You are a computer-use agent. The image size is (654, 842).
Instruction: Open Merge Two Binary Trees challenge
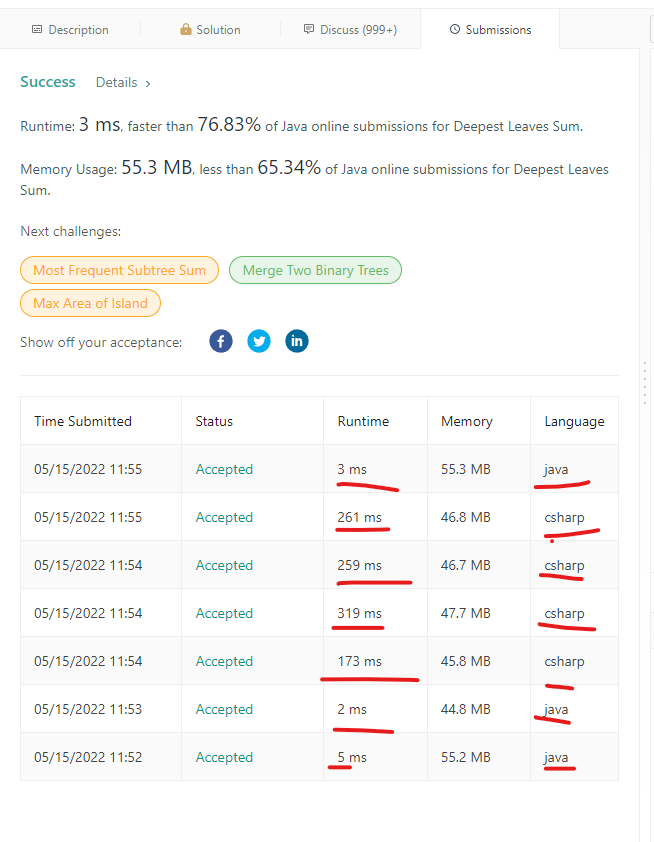[315, 270]
